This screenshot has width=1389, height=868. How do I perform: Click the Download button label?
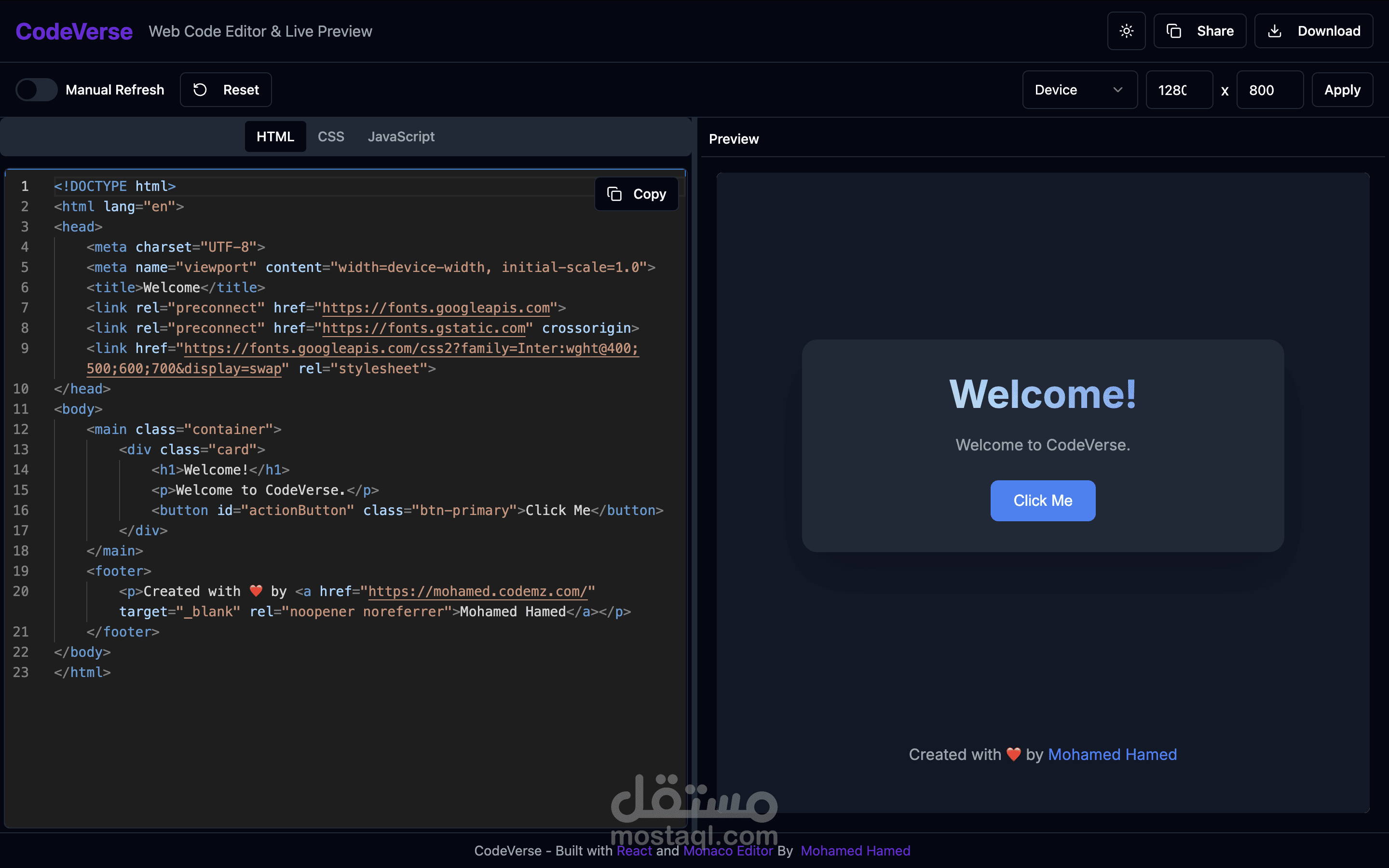(x=1329, y=31)
